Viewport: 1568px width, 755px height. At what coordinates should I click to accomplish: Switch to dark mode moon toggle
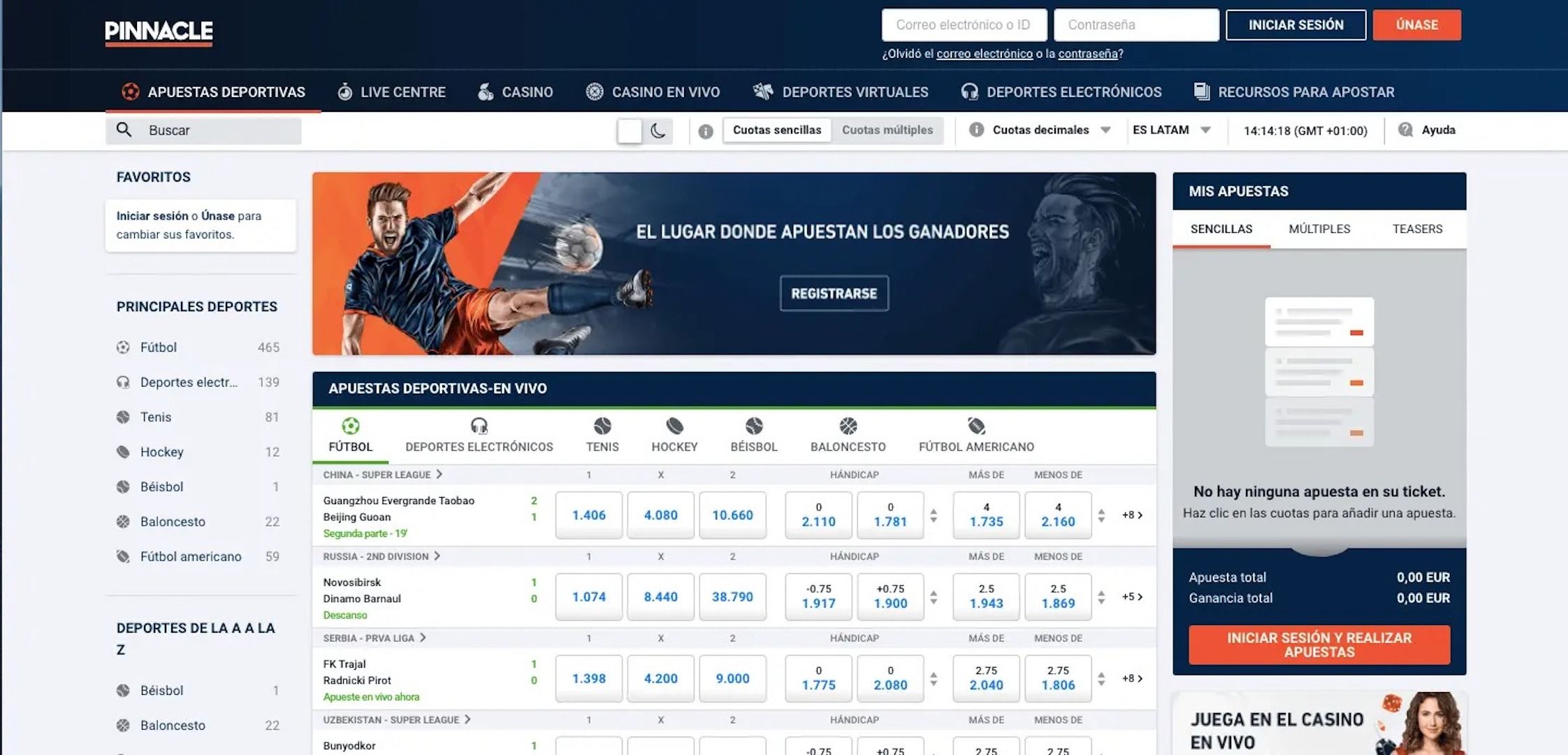[658, 131]
